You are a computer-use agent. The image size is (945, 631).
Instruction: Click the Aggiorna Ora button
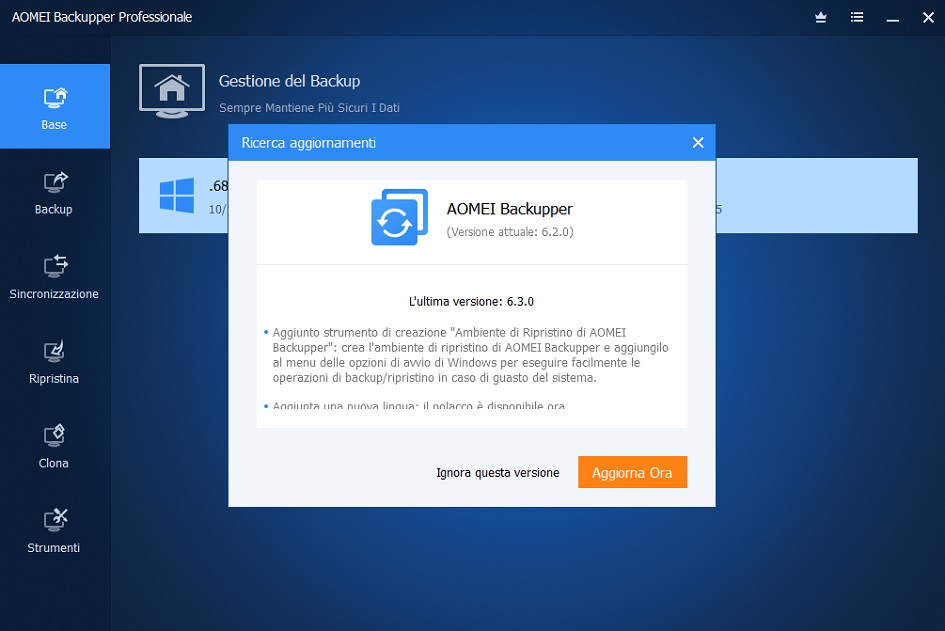(632, 472)
